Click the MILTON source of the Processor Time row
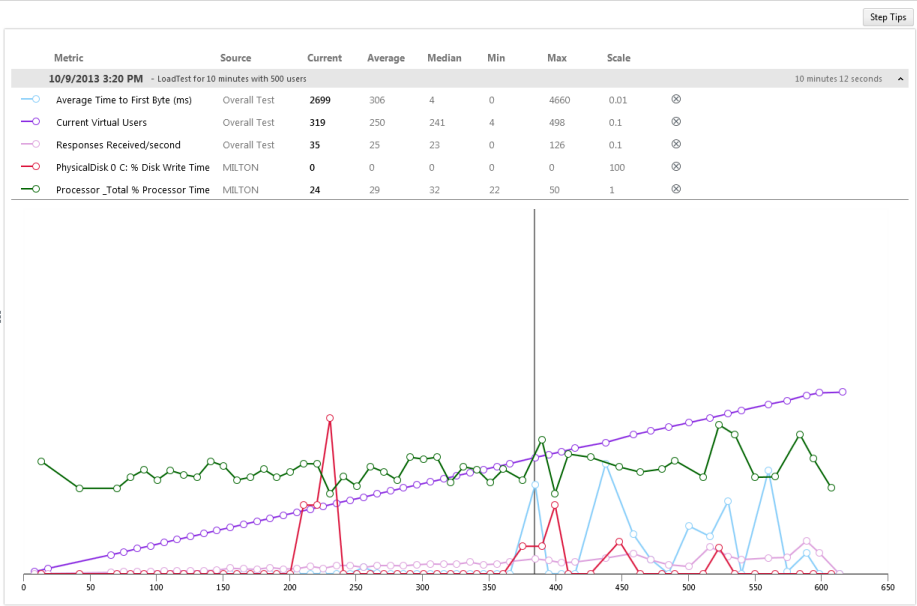Viewport: 917px width, 606px height. pyautogui.click(x=240, y=190)
